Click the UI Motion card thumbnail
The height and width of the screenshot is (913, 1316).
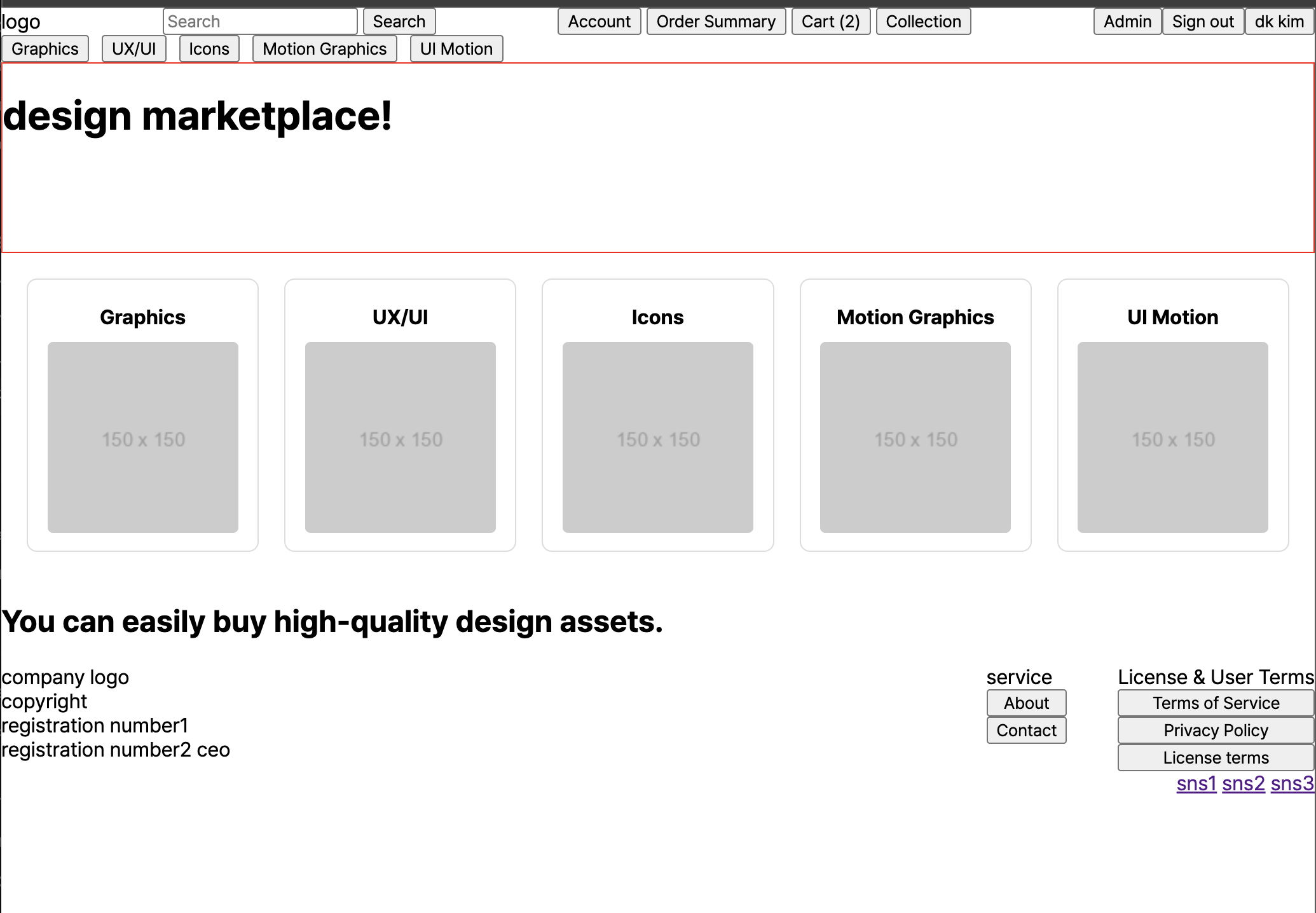tap(1172, 437)
